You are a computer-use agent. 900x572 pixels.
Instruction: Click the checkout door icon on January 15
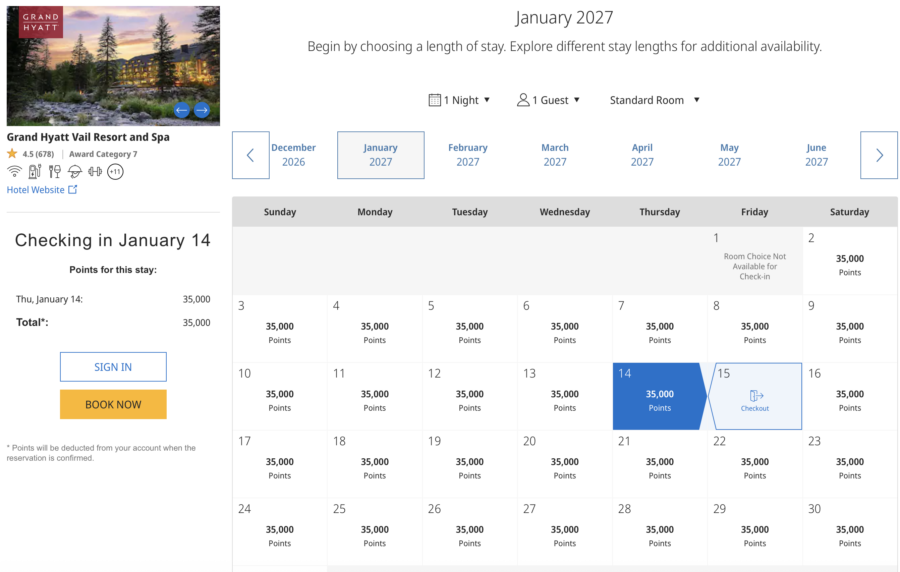[x=756, y=395]
